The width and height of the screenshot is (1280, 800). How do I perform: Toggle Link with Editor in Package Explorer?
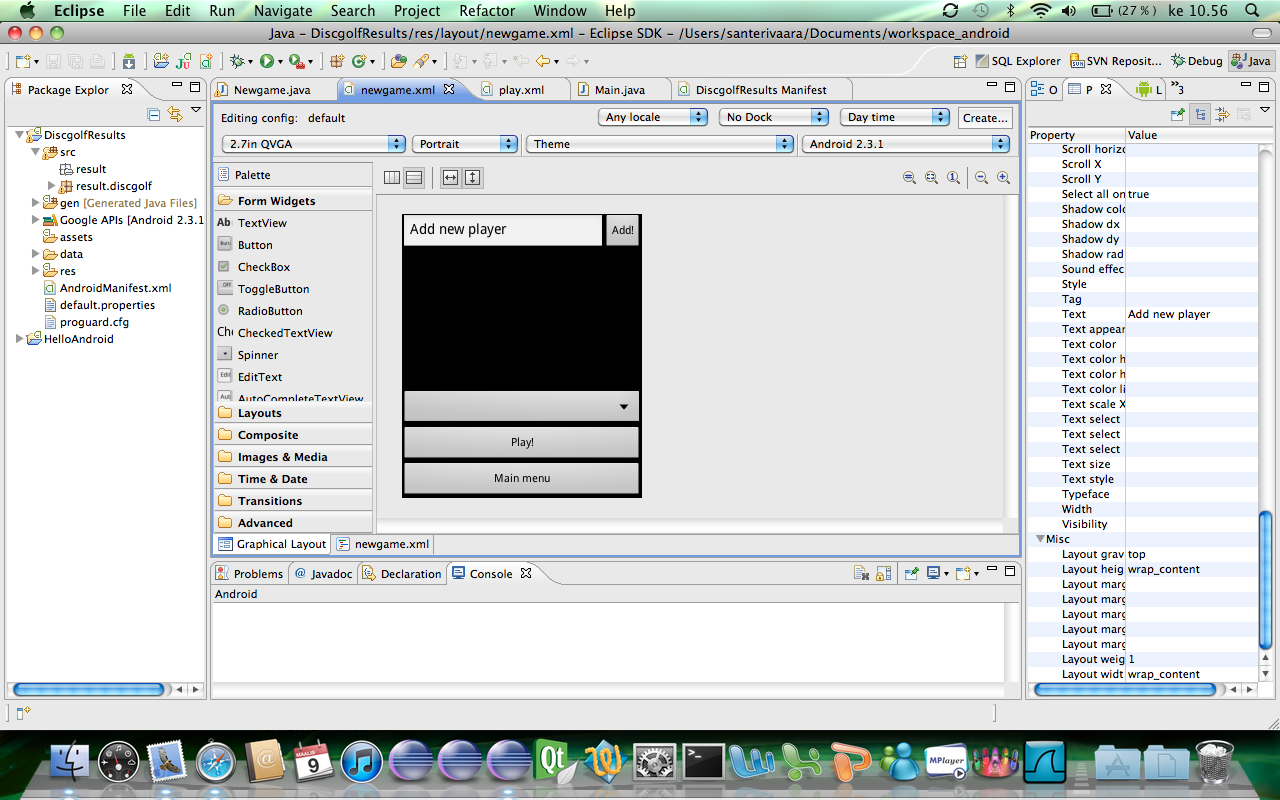tap(175, 114)
